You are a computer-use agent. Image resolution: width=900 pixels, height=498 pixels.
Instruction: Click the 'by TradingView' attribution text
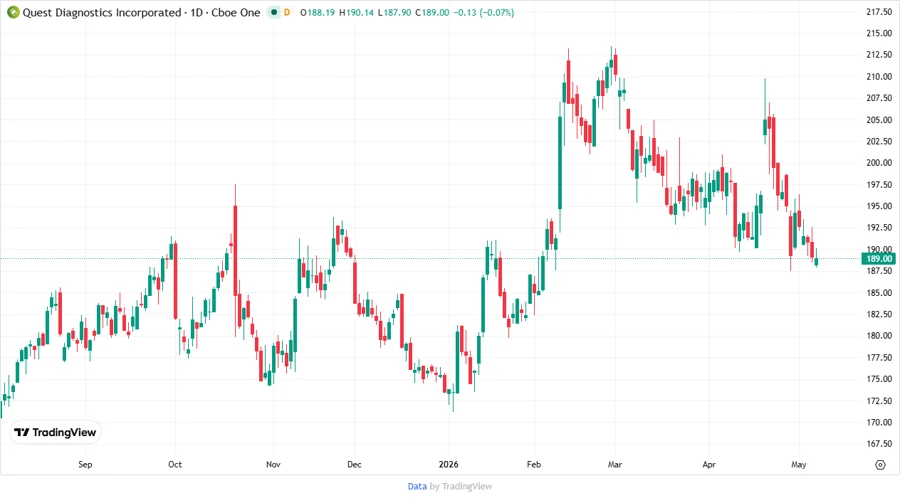(x=461, y=487)
